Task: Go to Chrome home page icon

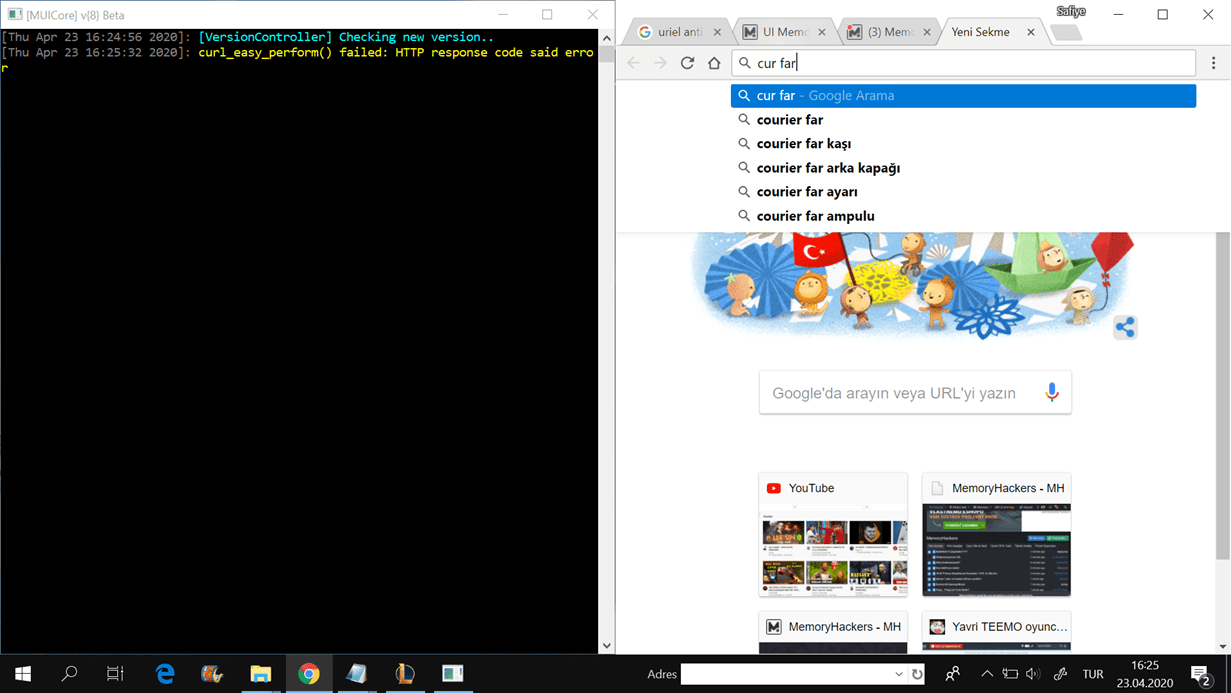Action: [x=714, y=63]
